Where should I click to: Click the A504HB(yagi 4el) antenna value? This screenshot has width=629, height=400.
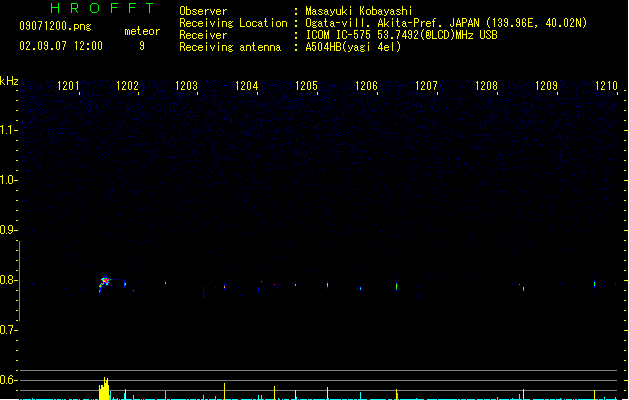point(353,47)
